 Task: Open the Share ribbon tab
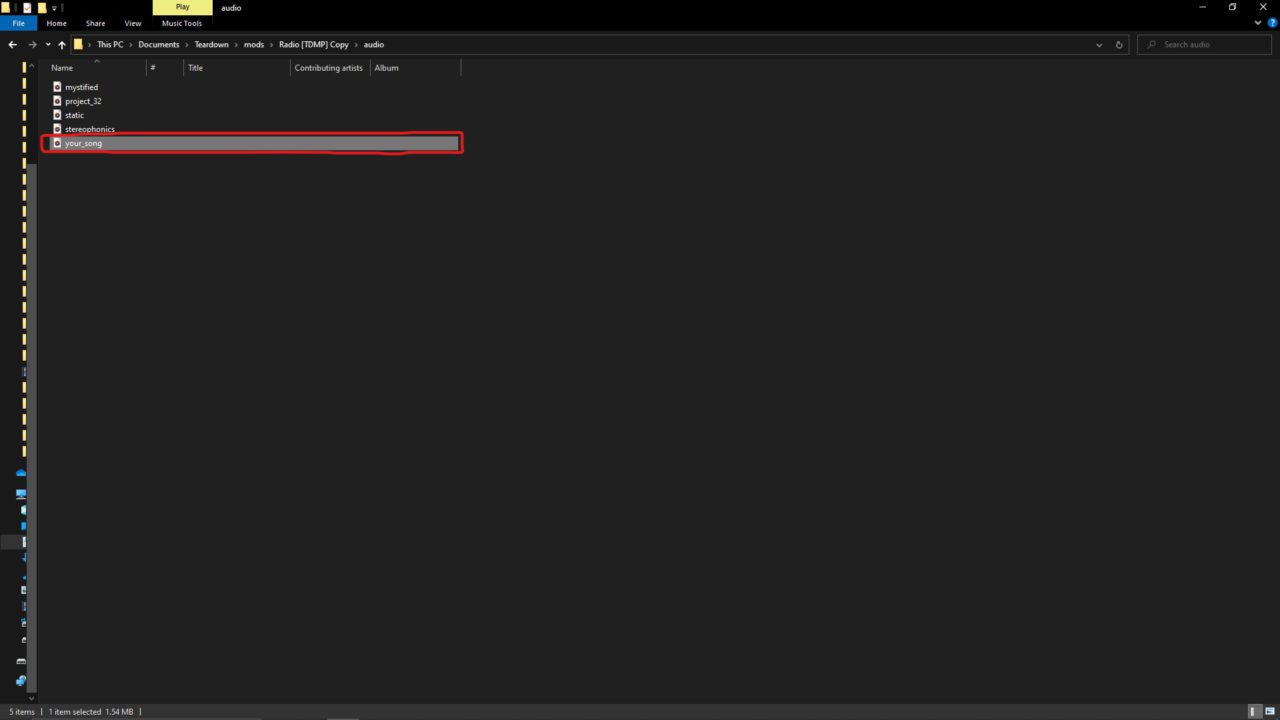pyautogui.click(x=95, y=23)
